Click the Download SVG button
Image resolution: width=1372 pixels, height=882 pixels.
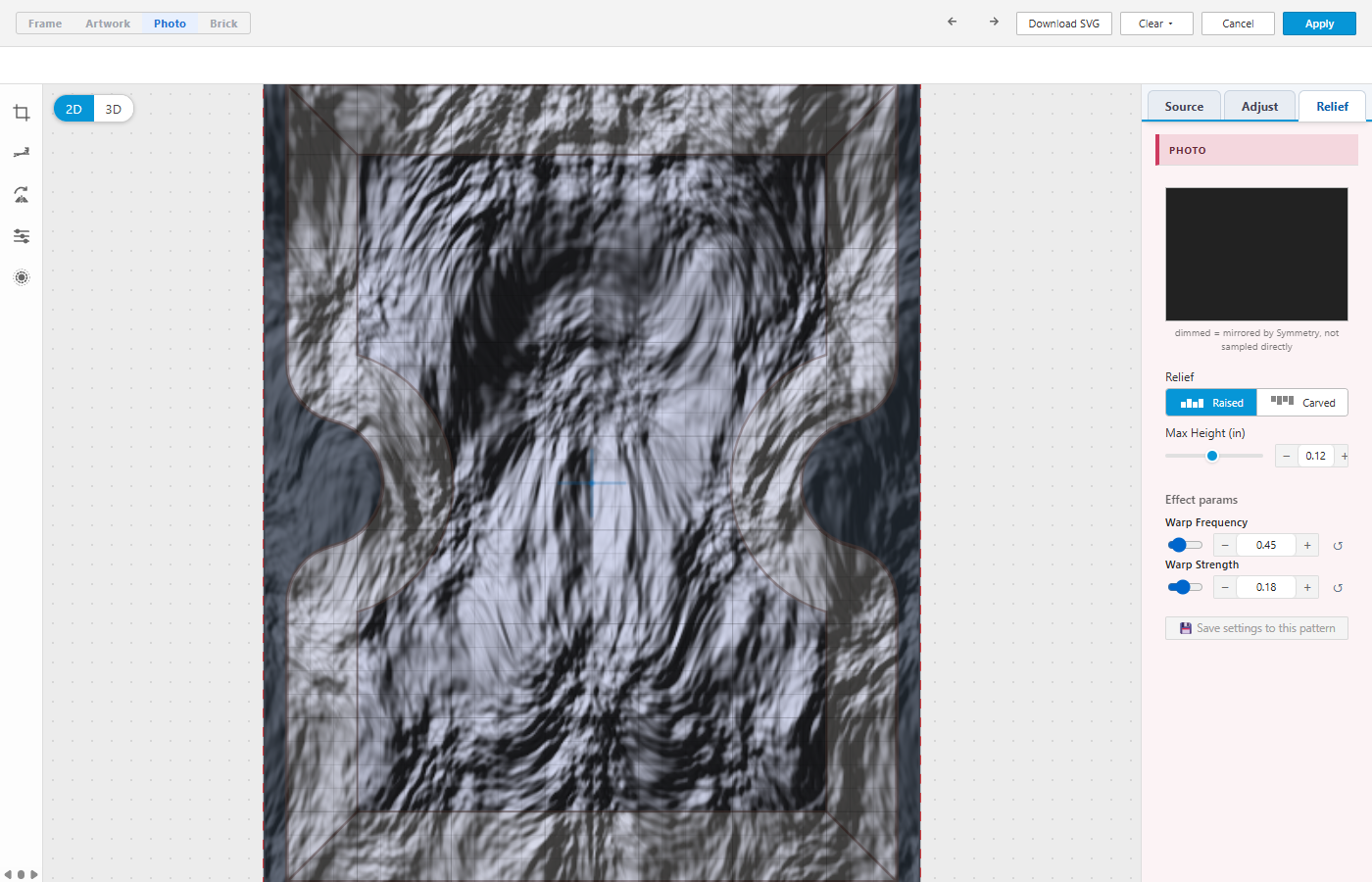coord(1064,24)
